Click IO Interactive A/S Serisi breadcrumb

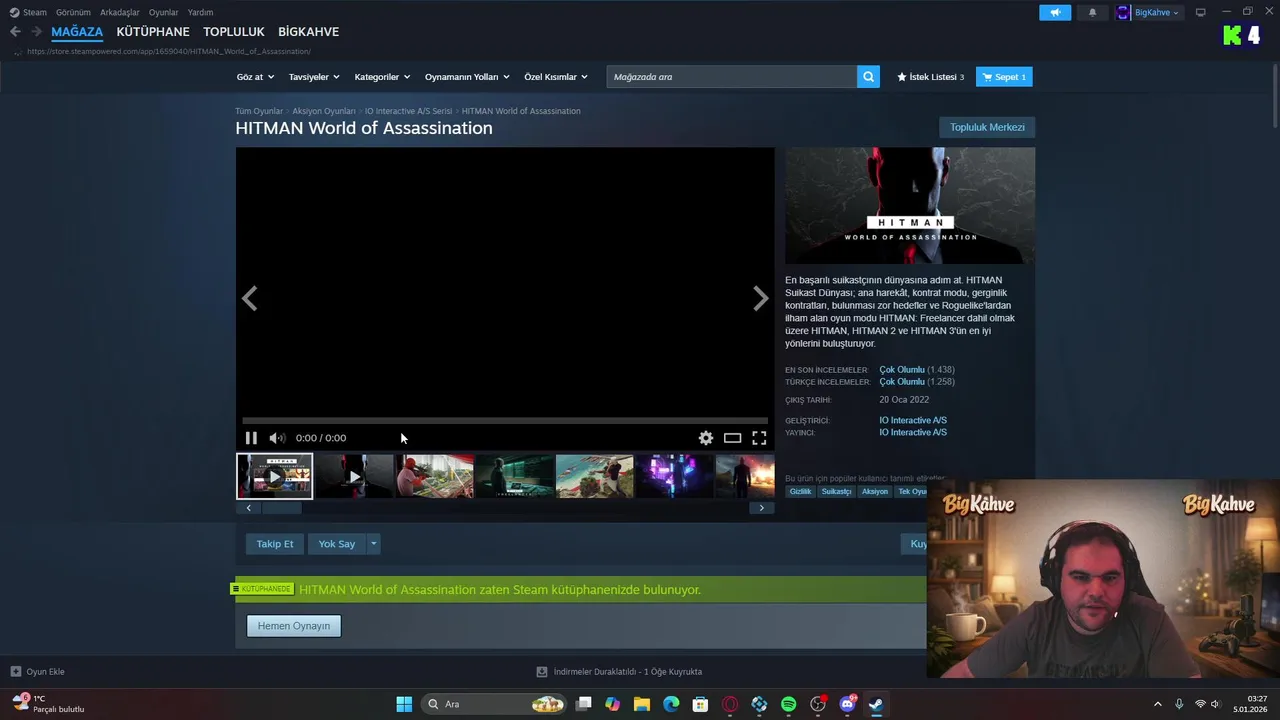pyautogui.click(x=409, y=111)
